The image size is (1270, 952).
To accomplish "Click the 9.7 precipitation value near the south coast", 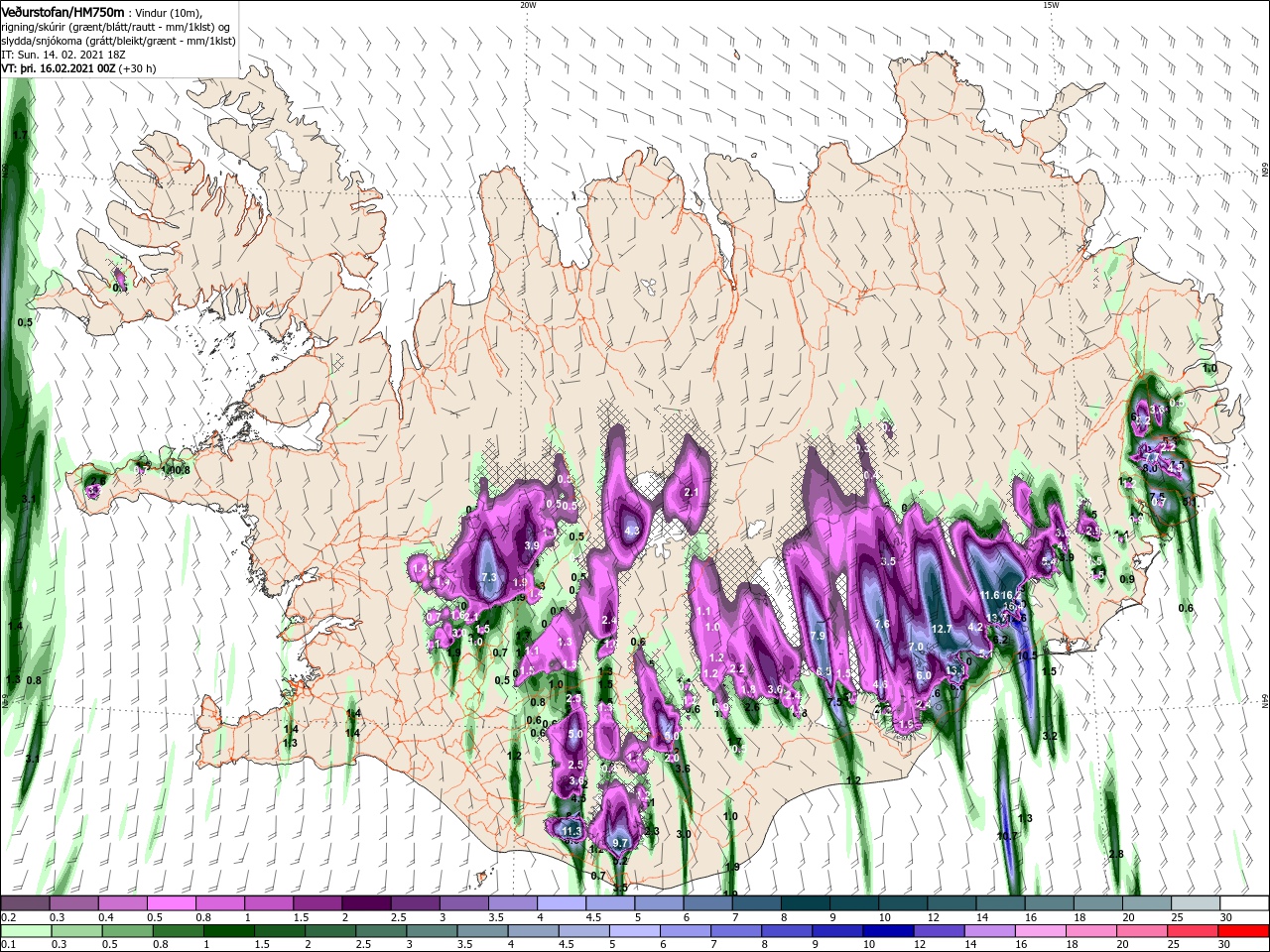I will click(622, 843).
